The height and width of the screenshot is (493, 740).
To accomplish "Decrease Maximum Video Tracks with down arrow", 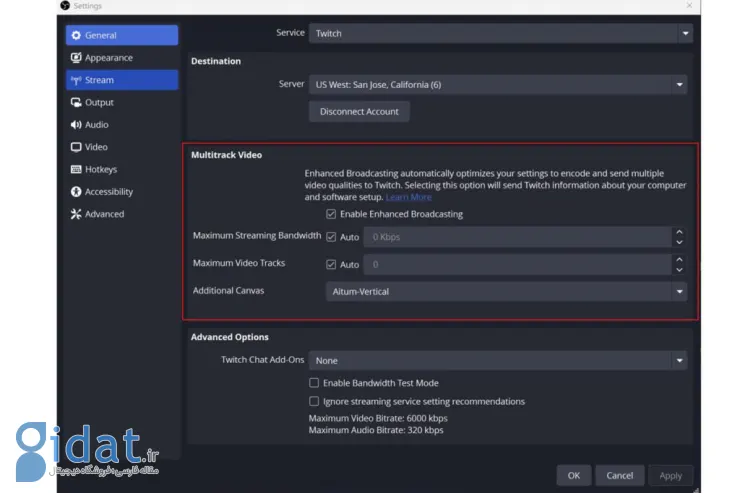I will pyautogui.click(x=679, y=270).
